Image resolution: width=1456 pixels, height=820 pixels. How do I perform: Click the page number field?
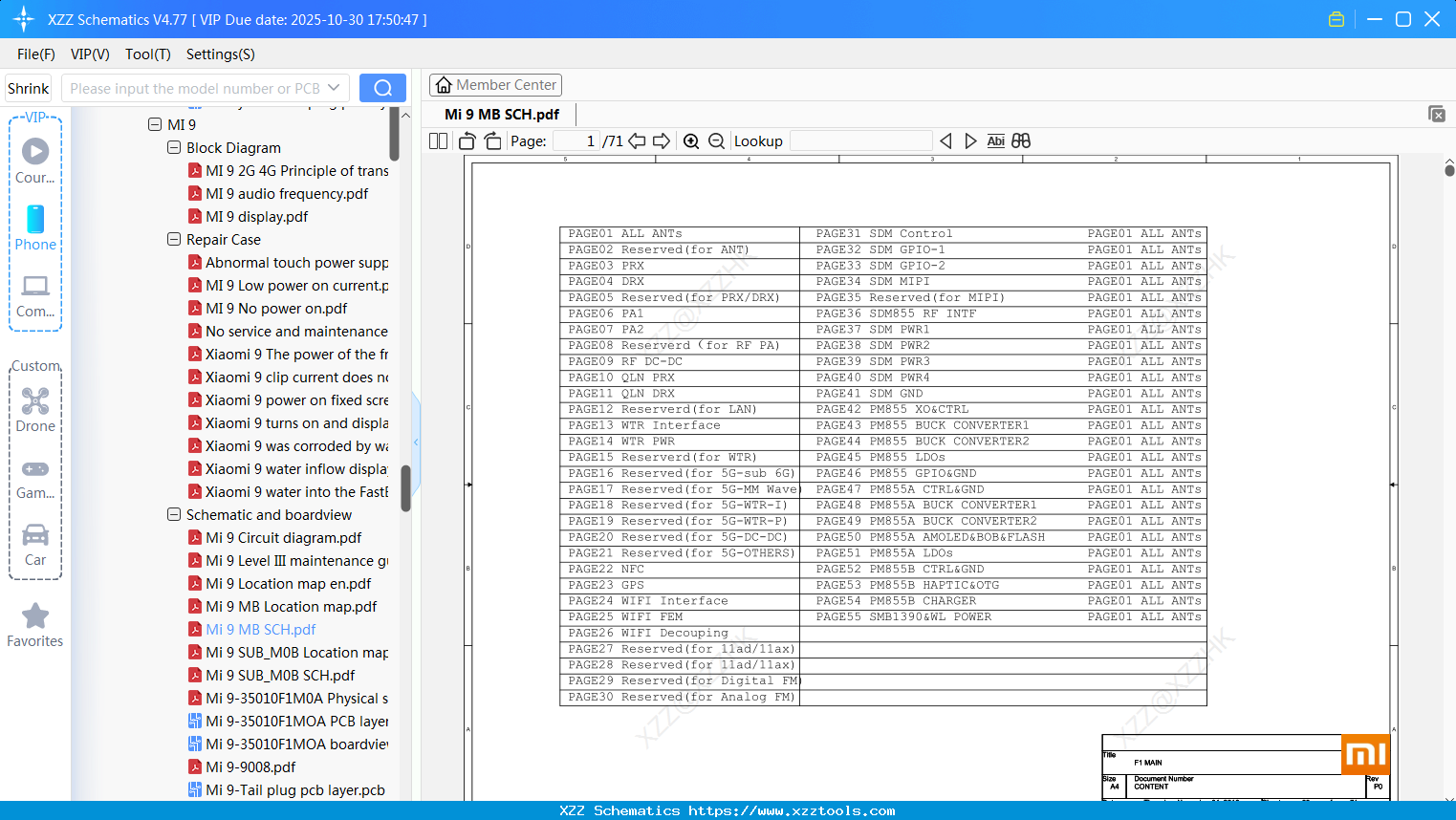pyautogui.click(x=576, y=141)
